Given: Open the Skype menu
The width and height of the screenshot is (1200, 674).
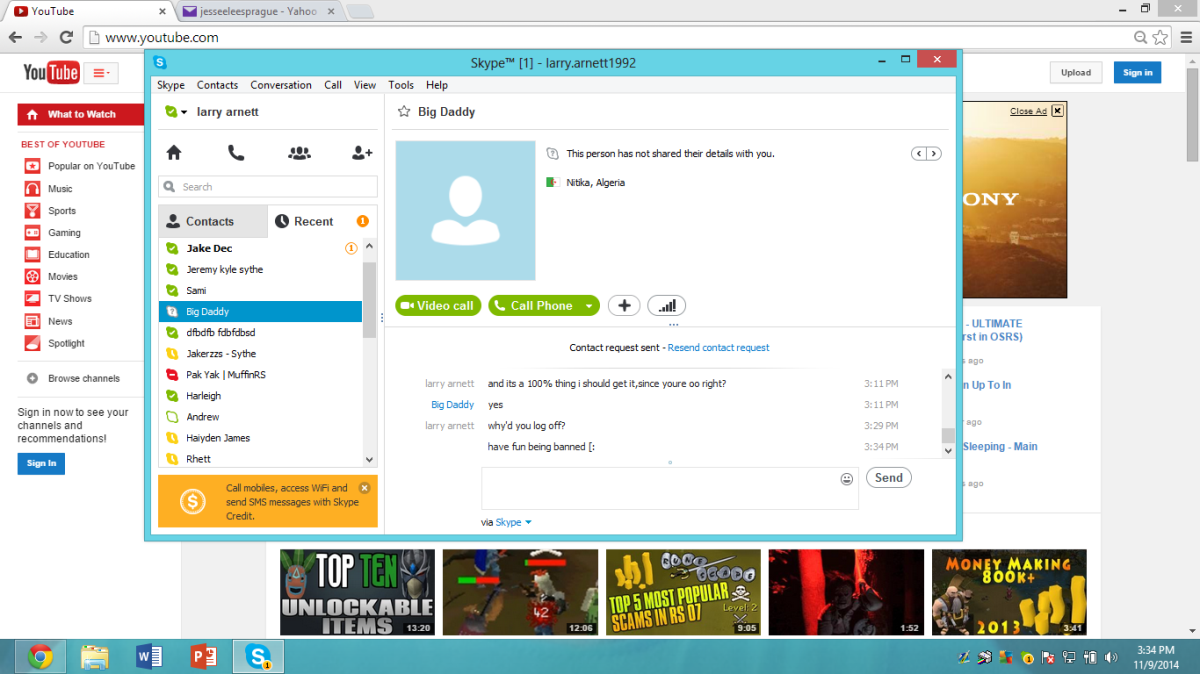Looking at the screenshot, I should (171, 85).
